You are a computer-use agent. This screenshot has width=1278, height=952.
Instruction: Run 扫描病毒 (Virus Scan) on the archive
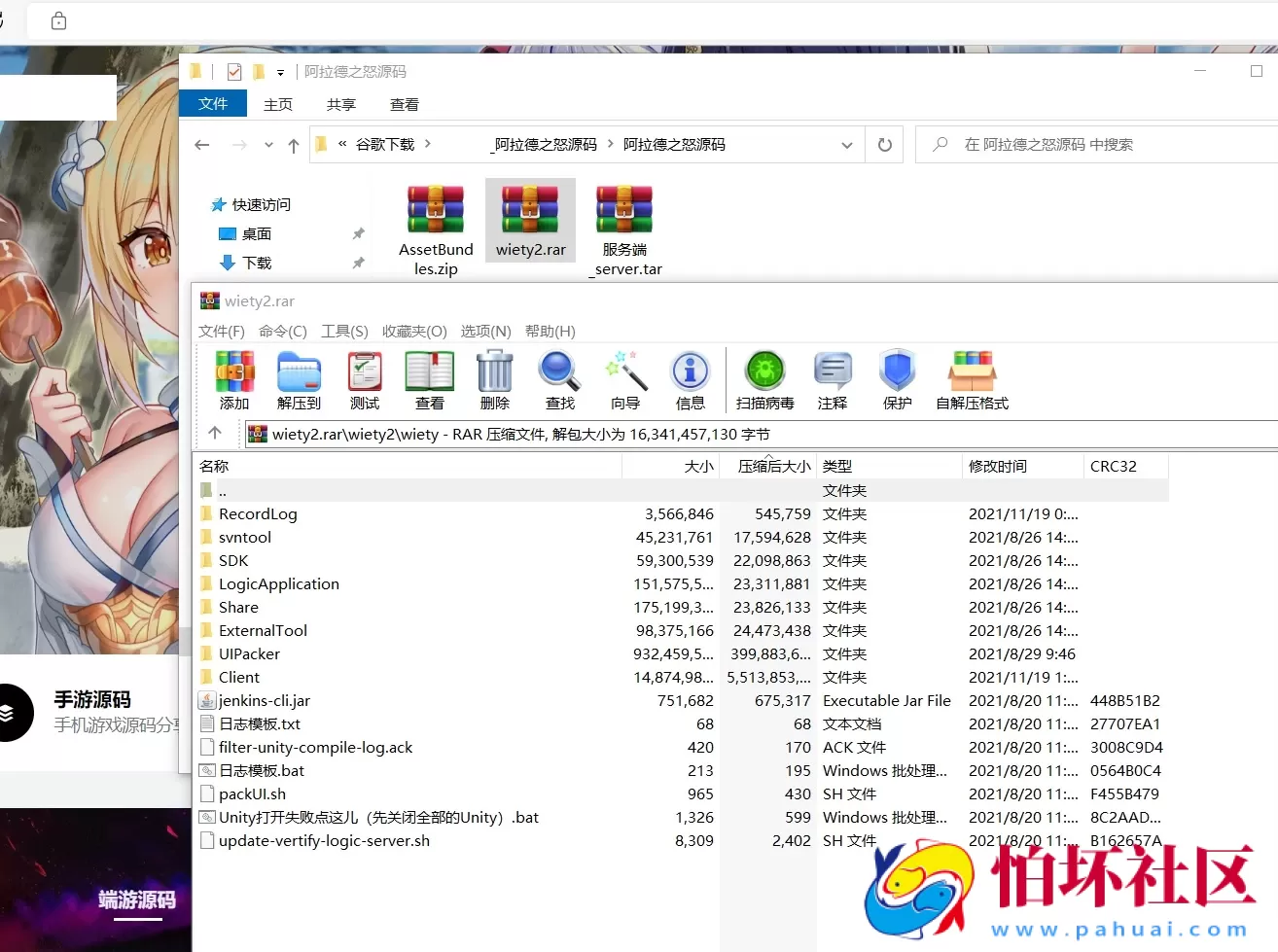[764, 379]
